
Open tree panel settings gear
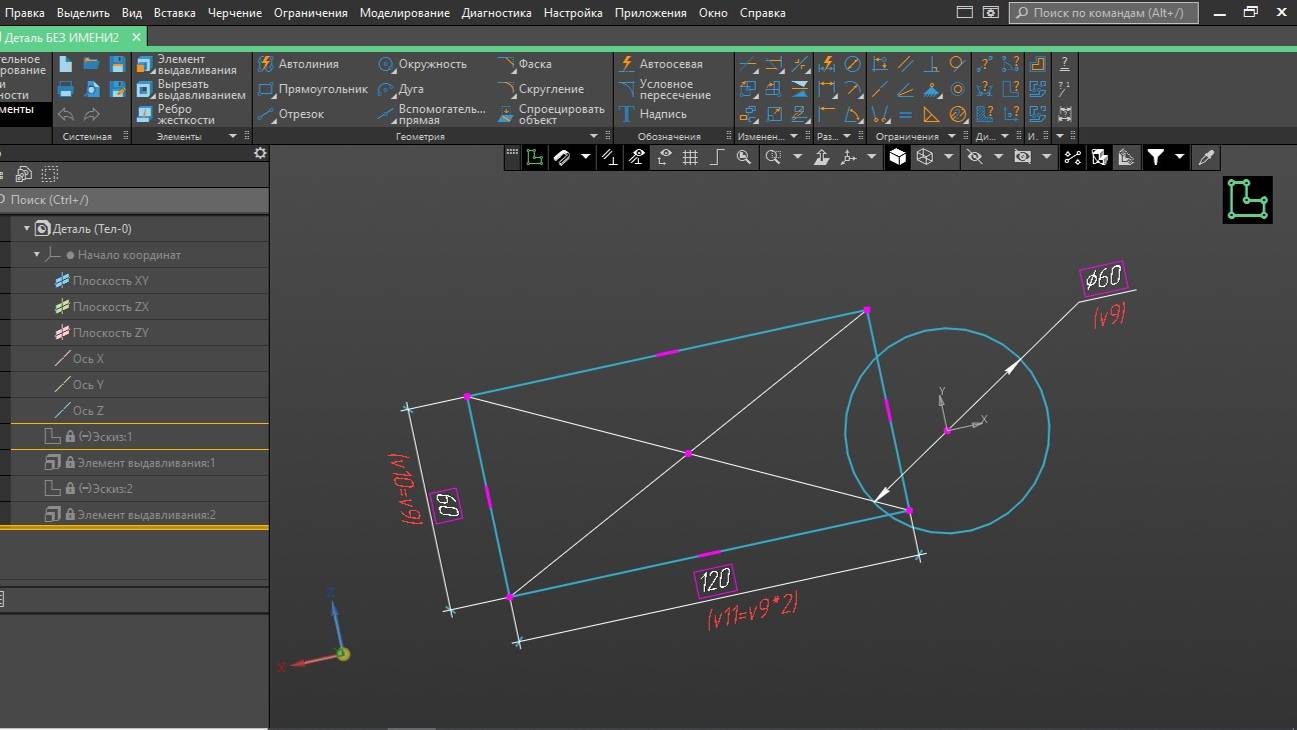click(260, 153)
